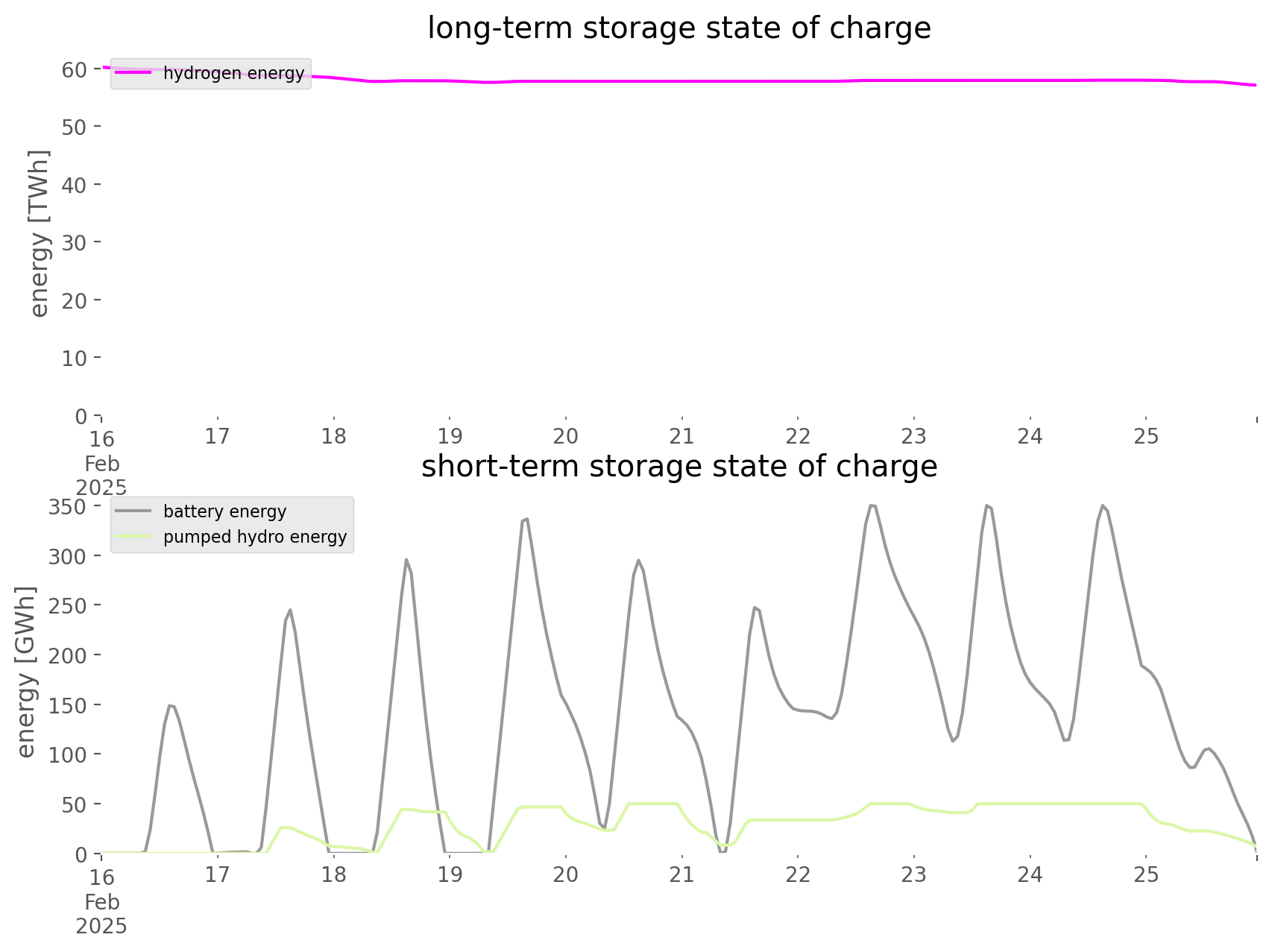
Task: Click date tick 21 on the top chart
Action: tap(682, 436)
